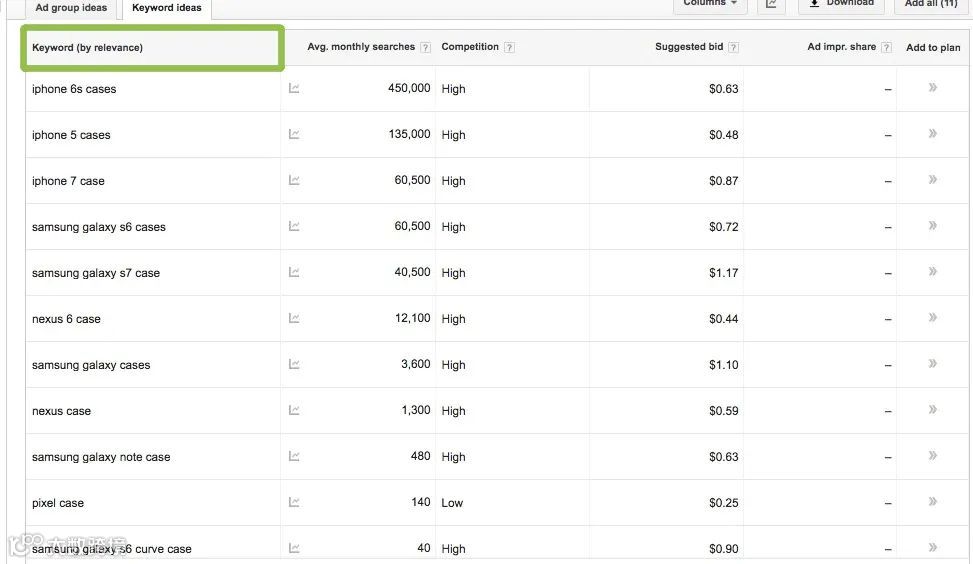973x564 pixels.
Task: Click the 450,000 searches value
Action: [x=409, y=88]
